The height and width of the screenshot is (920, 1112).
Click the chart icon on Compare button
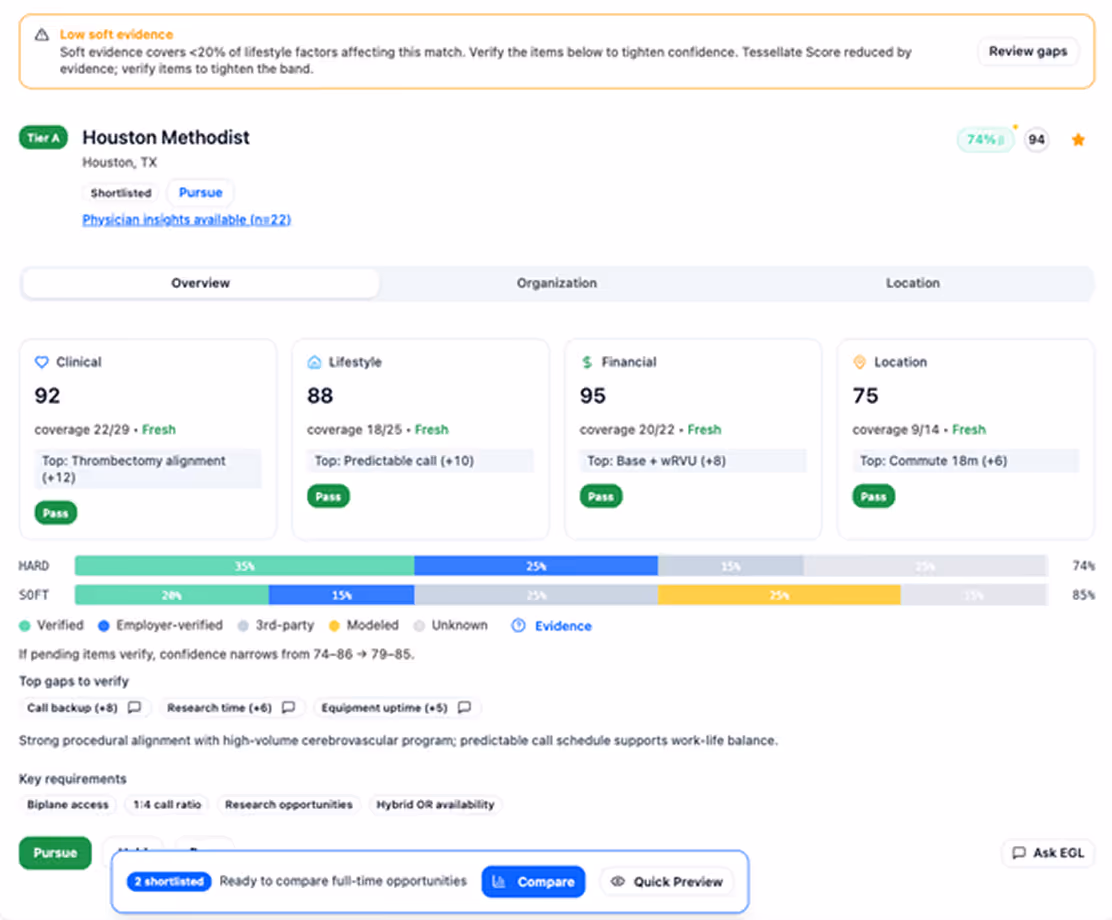point(499,882)
